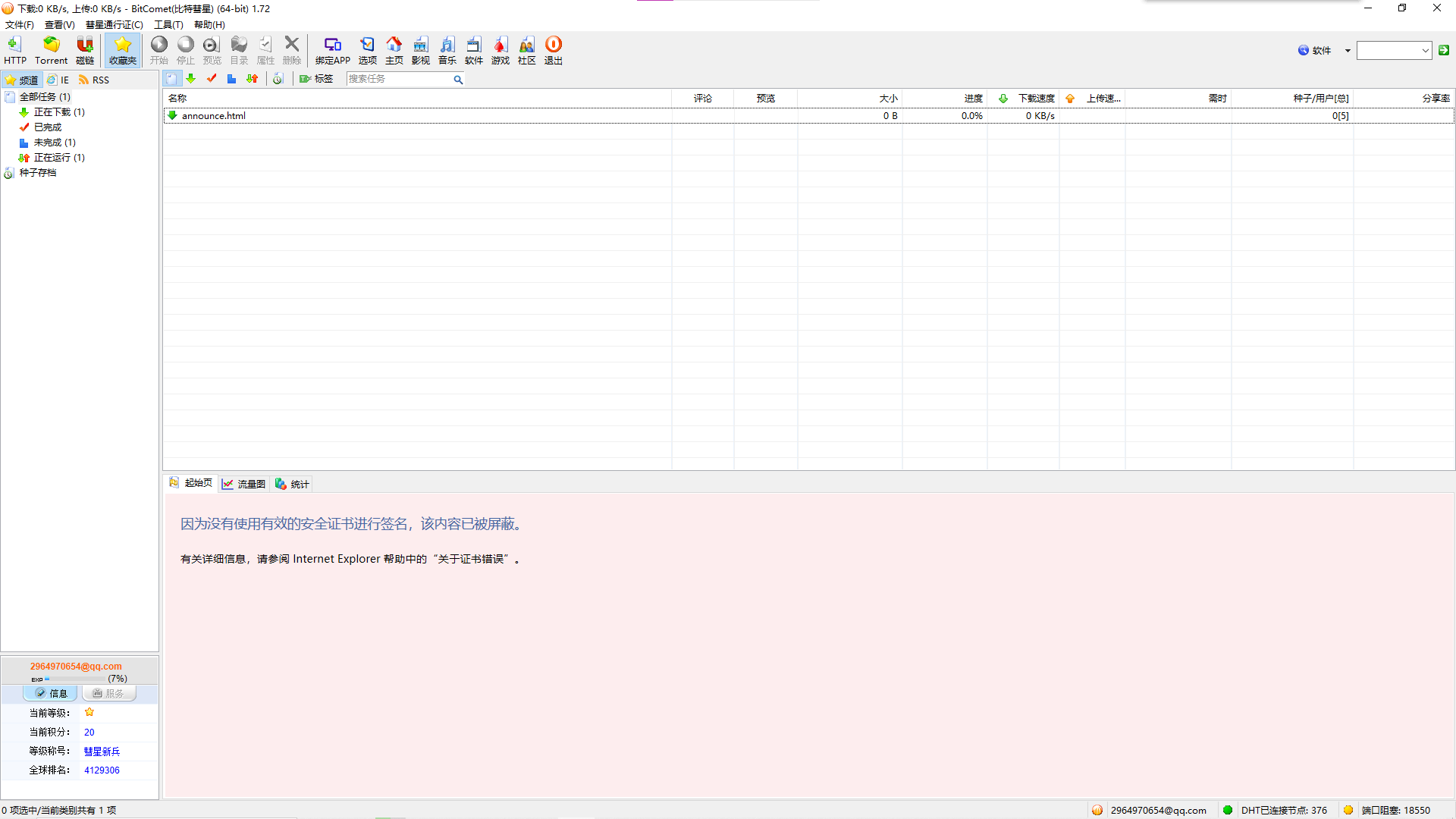Viewport: 1456px width, 819px height.
Task: Click the task search magnifier icon
Action: pos(458,80)
